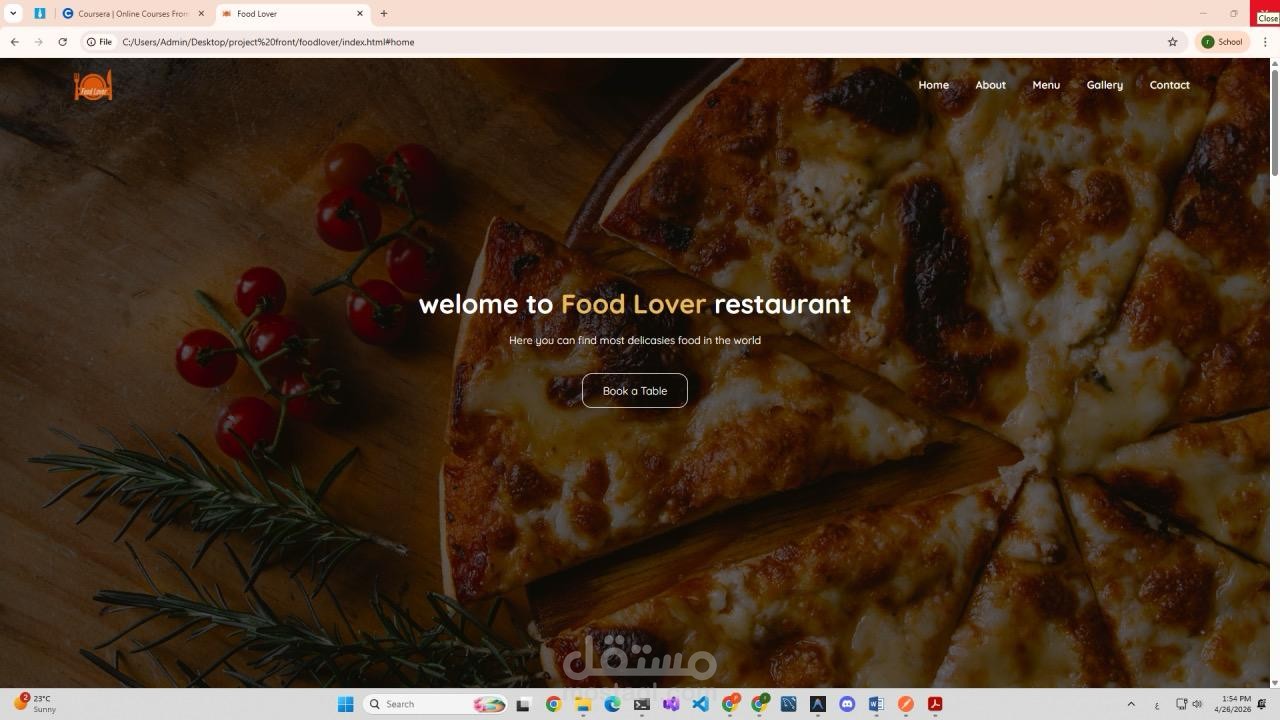Click the Food Lover logo in navbar
The width and height of the screenshot is (1280, 720).
point(93,86)
